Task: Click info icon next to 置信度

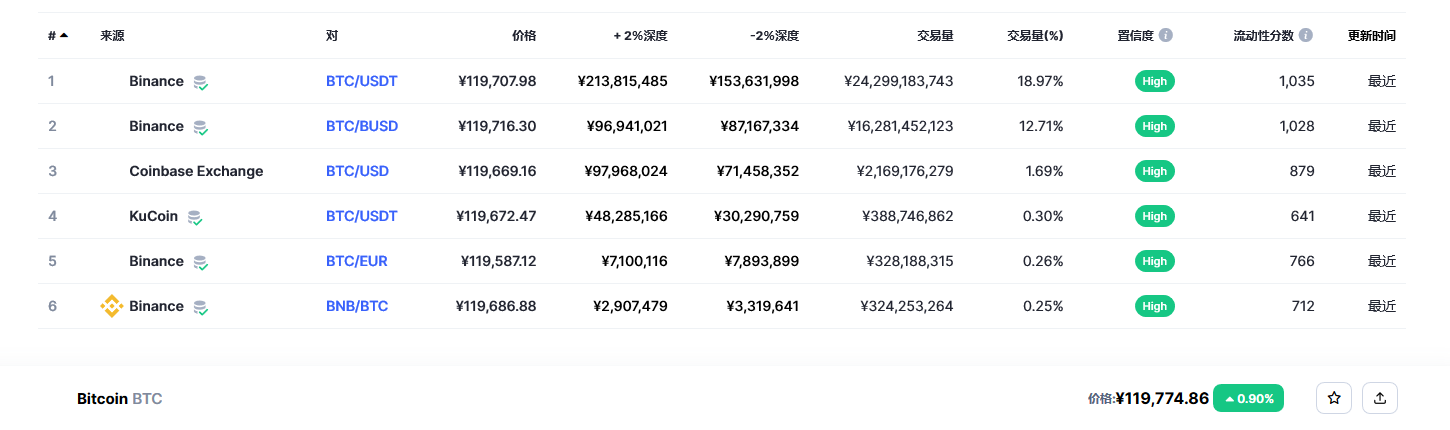Action: coord(1166,35)
